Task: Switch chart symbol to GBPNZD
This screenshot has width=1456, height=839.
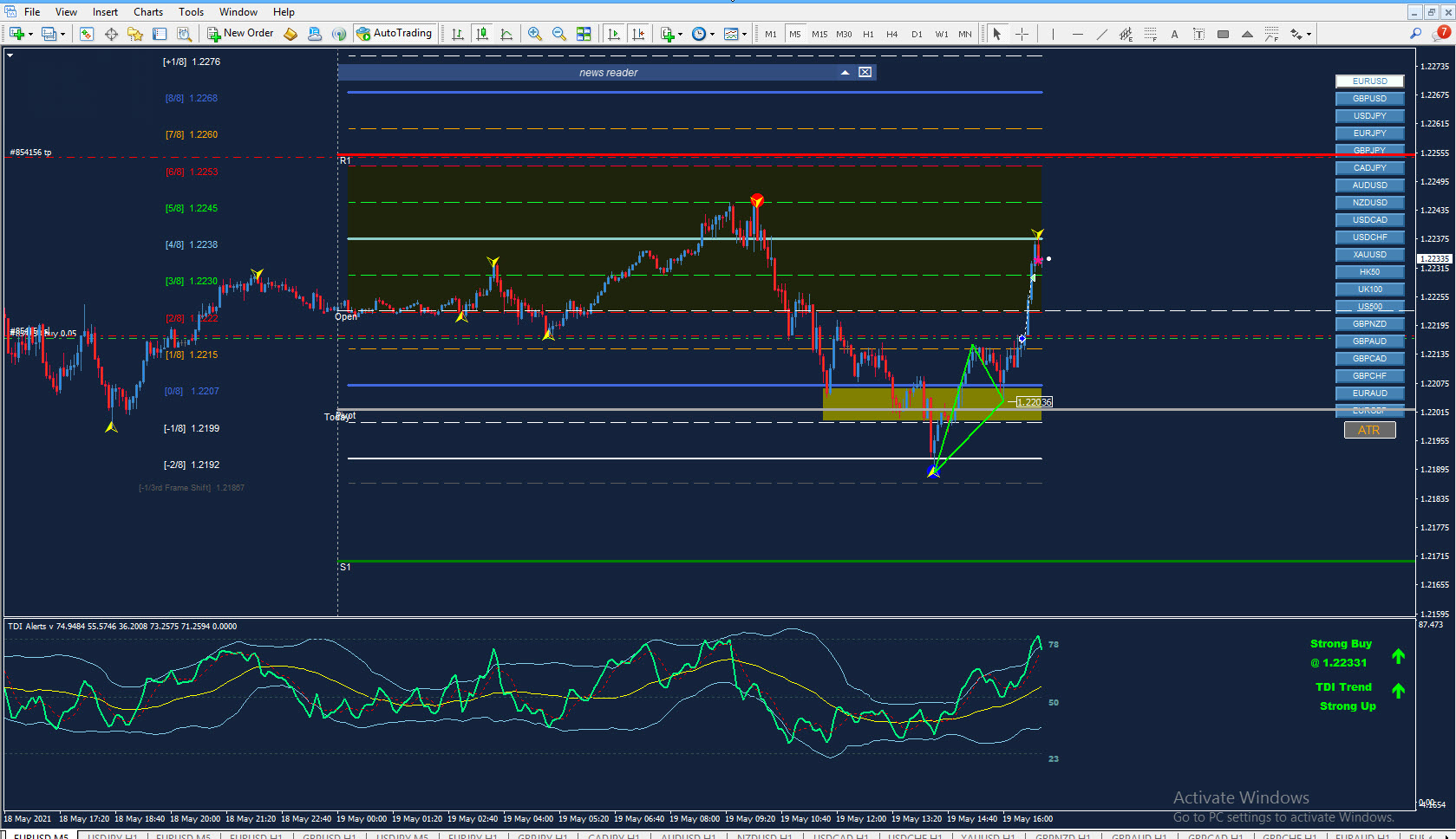Action: point(1369,324)
